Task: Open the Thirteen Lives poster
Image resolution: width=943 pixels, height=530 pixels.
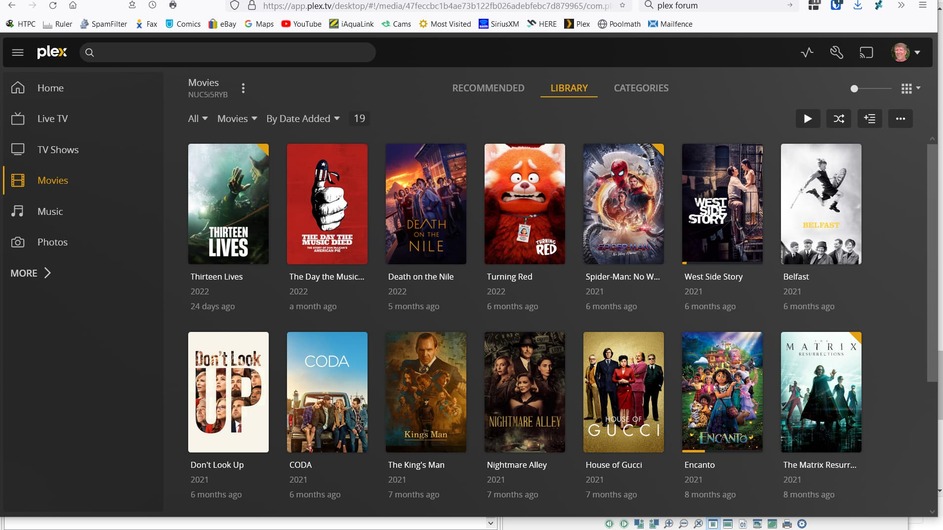Action: [x=229, y=204]
